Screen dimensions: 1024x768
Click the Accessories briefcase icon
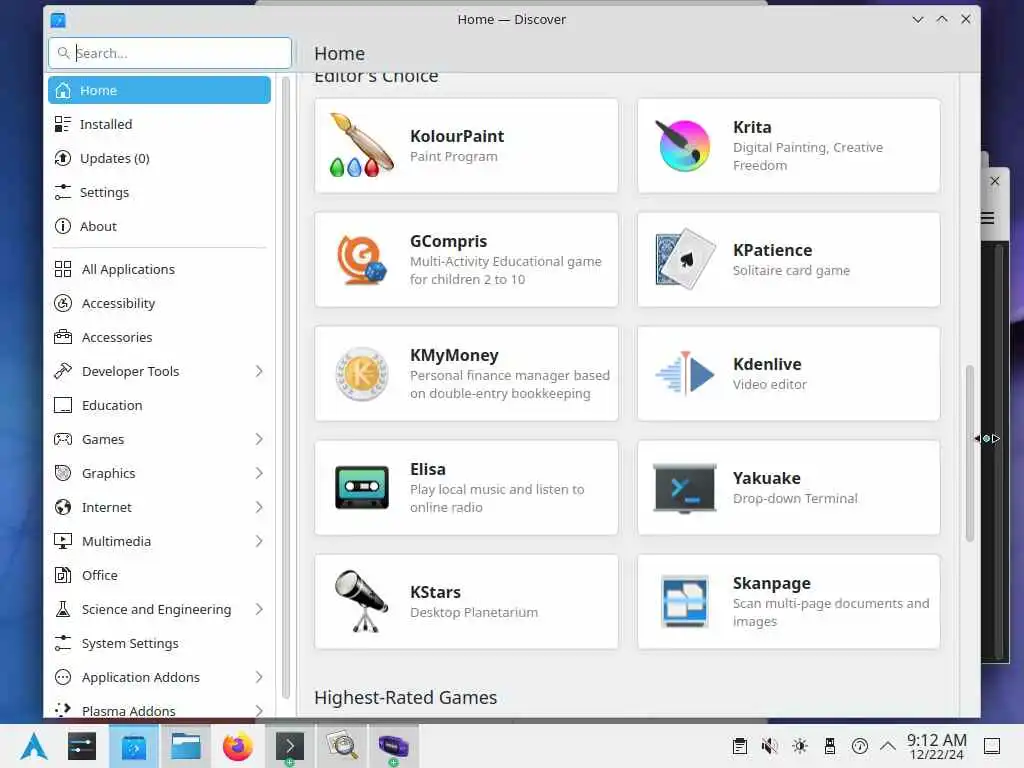[63, 337]
